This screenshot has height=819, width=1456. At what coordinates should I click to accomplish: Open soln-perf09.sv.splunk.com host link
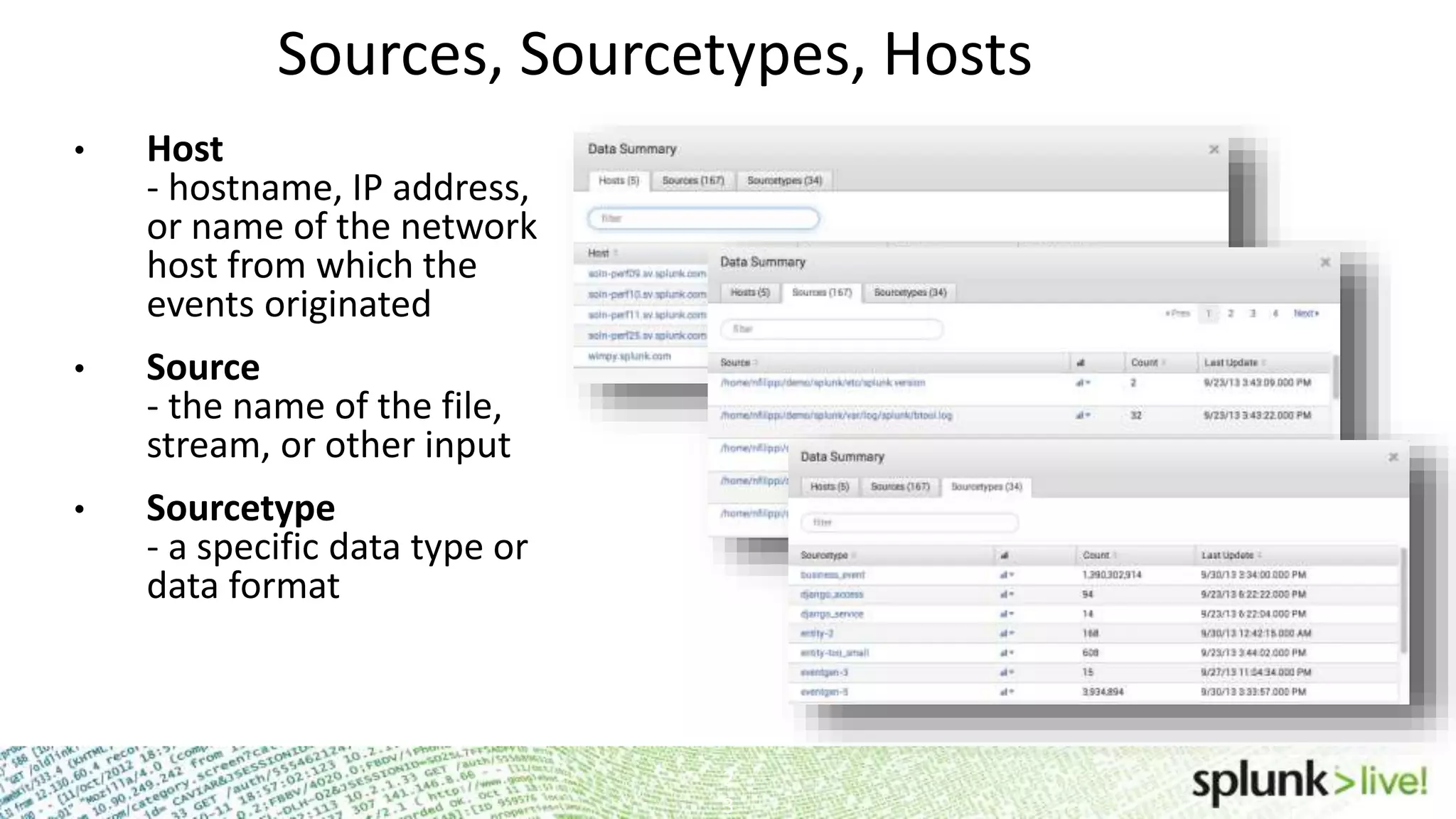647,274
